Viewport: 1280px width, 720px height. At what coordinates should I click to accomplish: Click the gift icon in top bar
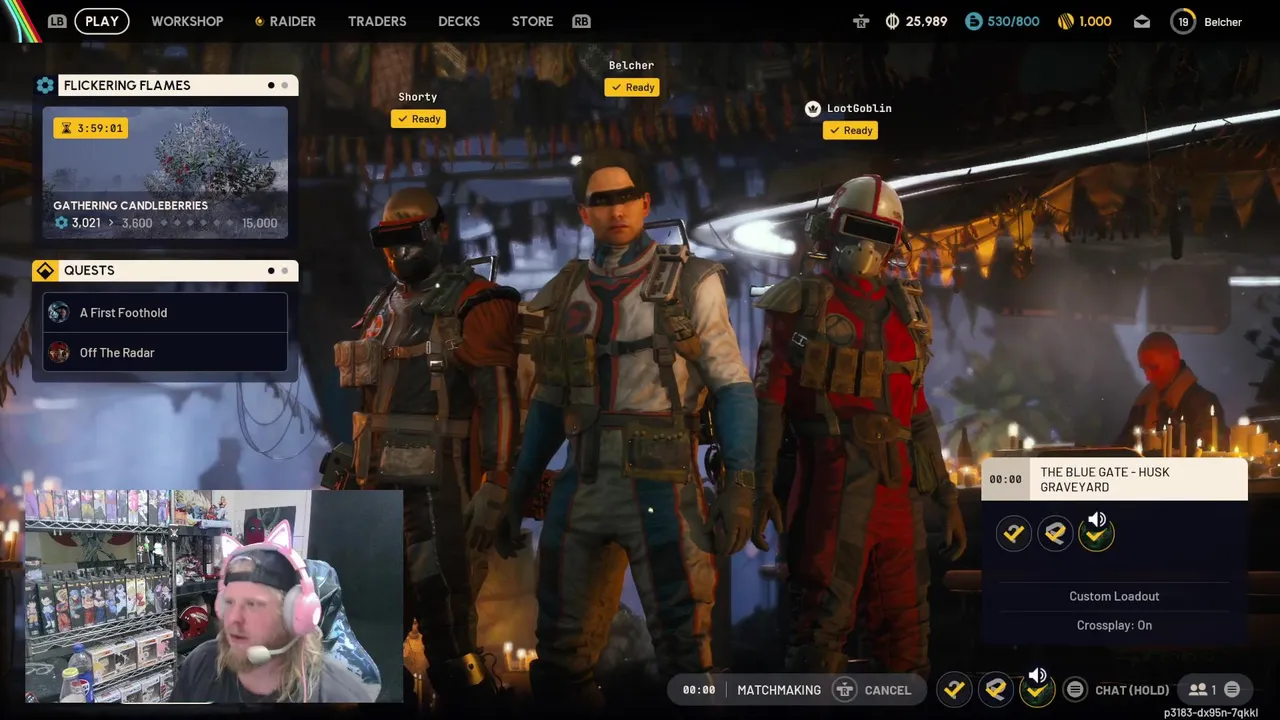point(861,21)
